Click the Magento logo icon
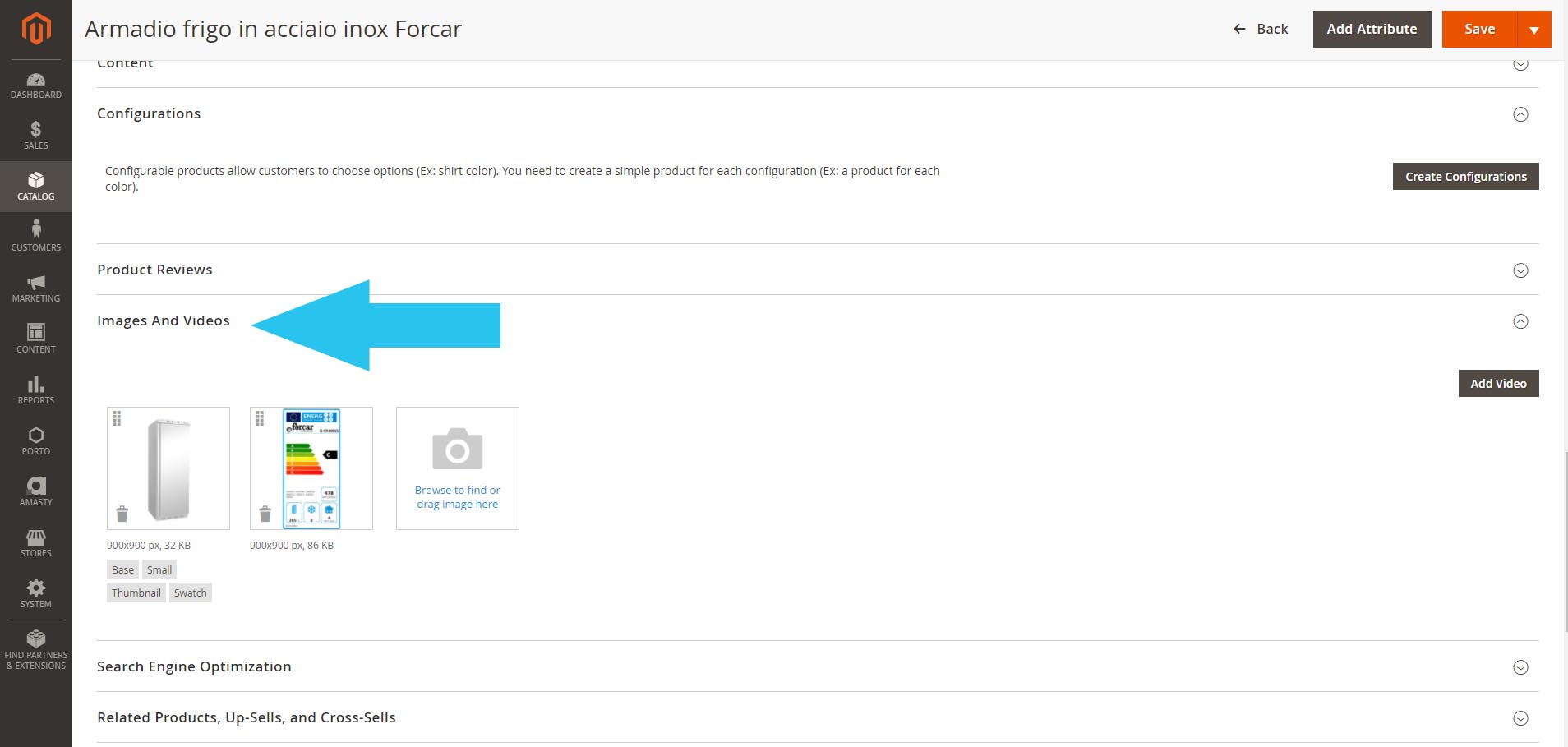Image resolution: width=1568 pixels, height=747 pixels. pos(36,29)
